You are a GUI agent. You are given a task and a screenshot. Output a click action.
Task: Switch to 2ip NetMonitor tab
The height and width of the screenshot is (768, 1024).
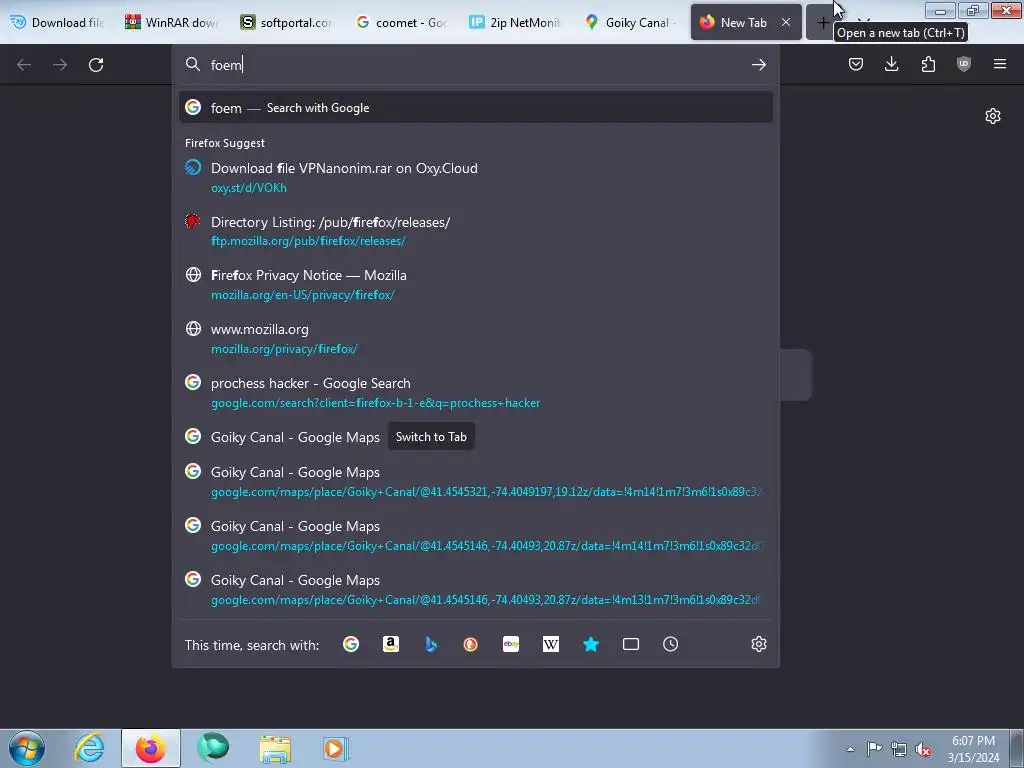pyautogui.click(x=516, y=22)
